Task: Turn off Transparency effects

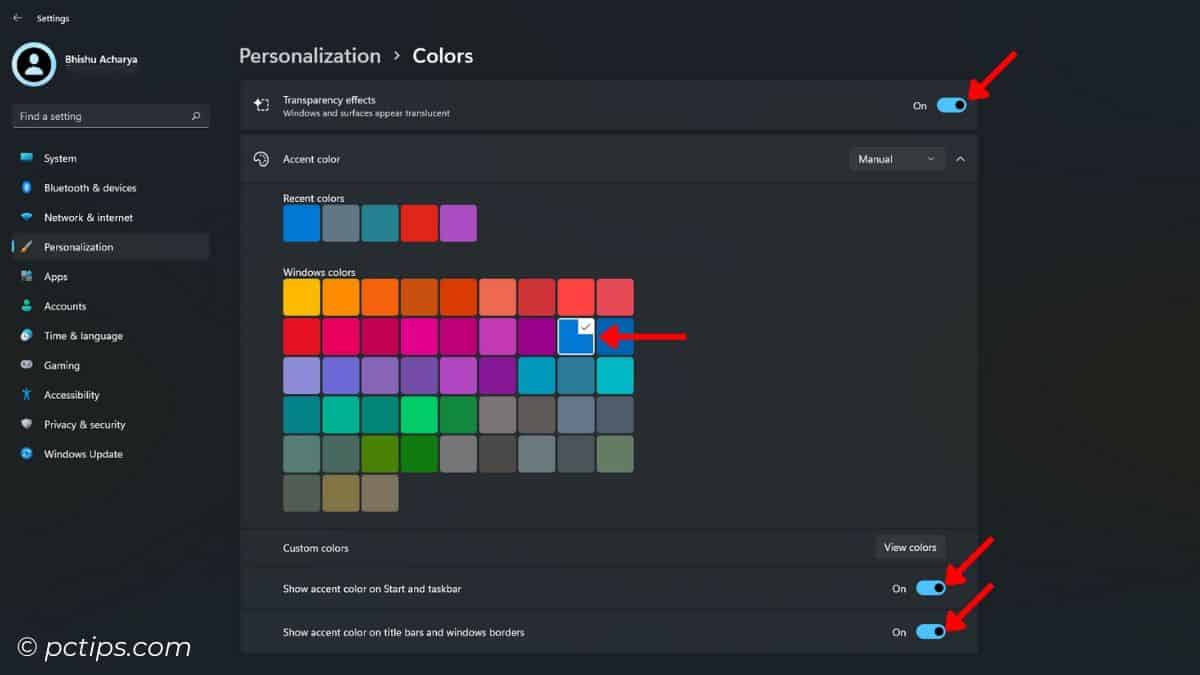Action: coord(951,104)
